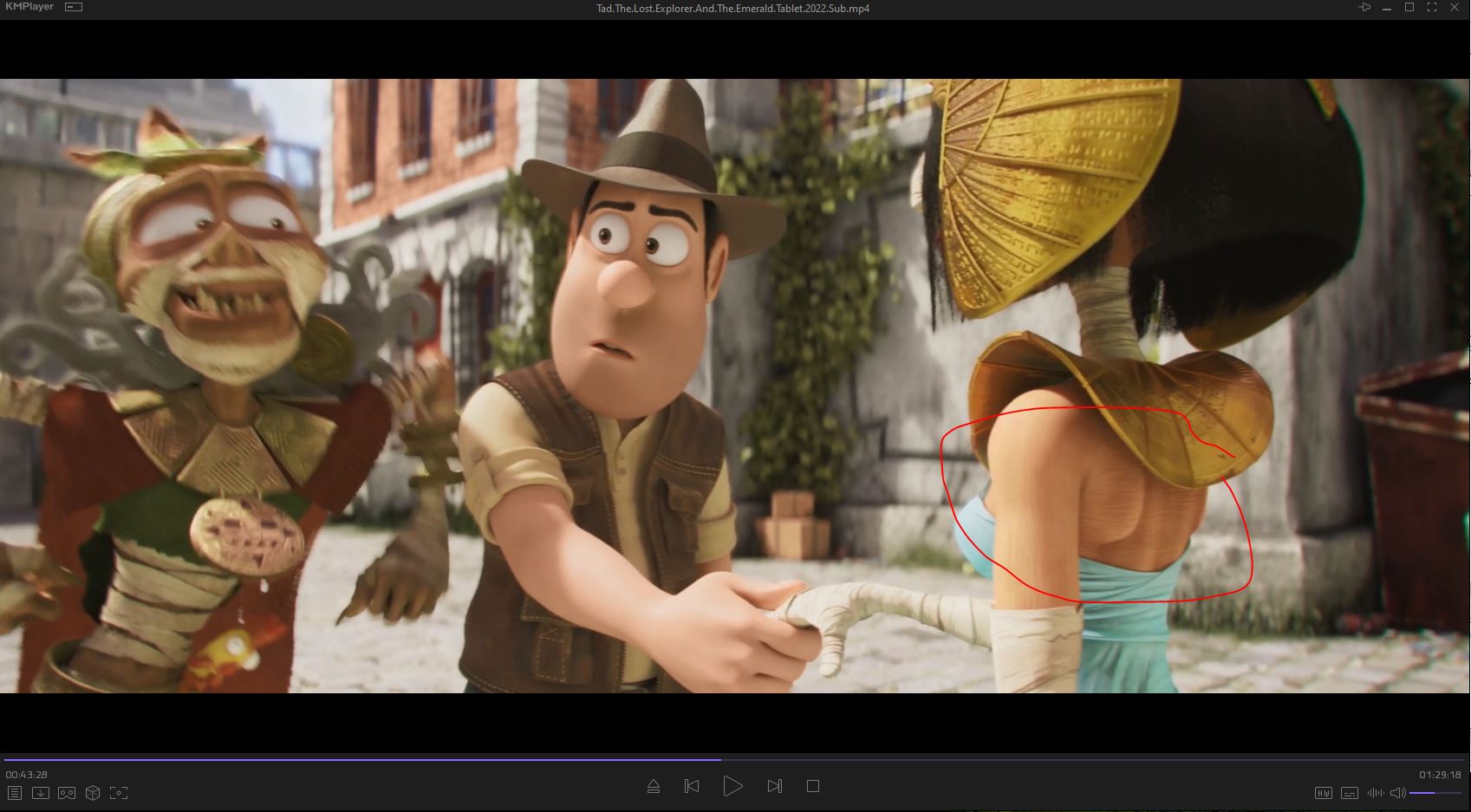Play the paused video

[x=732, y=786]
